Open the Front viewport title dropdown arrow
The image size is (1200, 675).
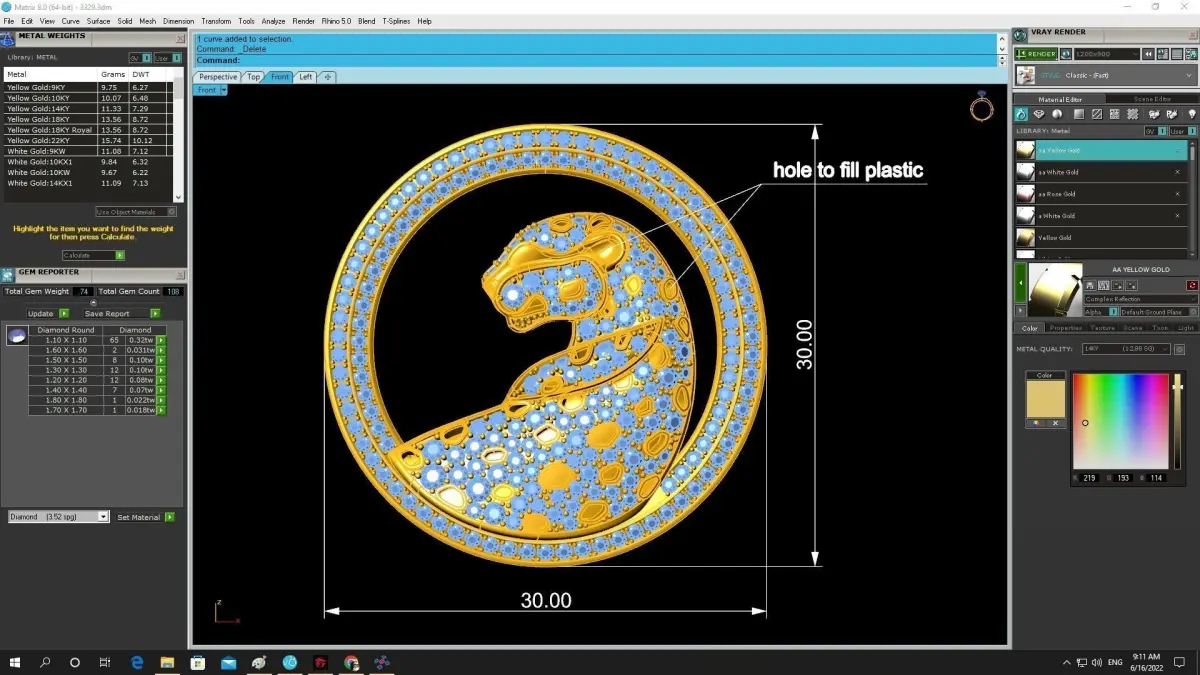coord(224,90)
